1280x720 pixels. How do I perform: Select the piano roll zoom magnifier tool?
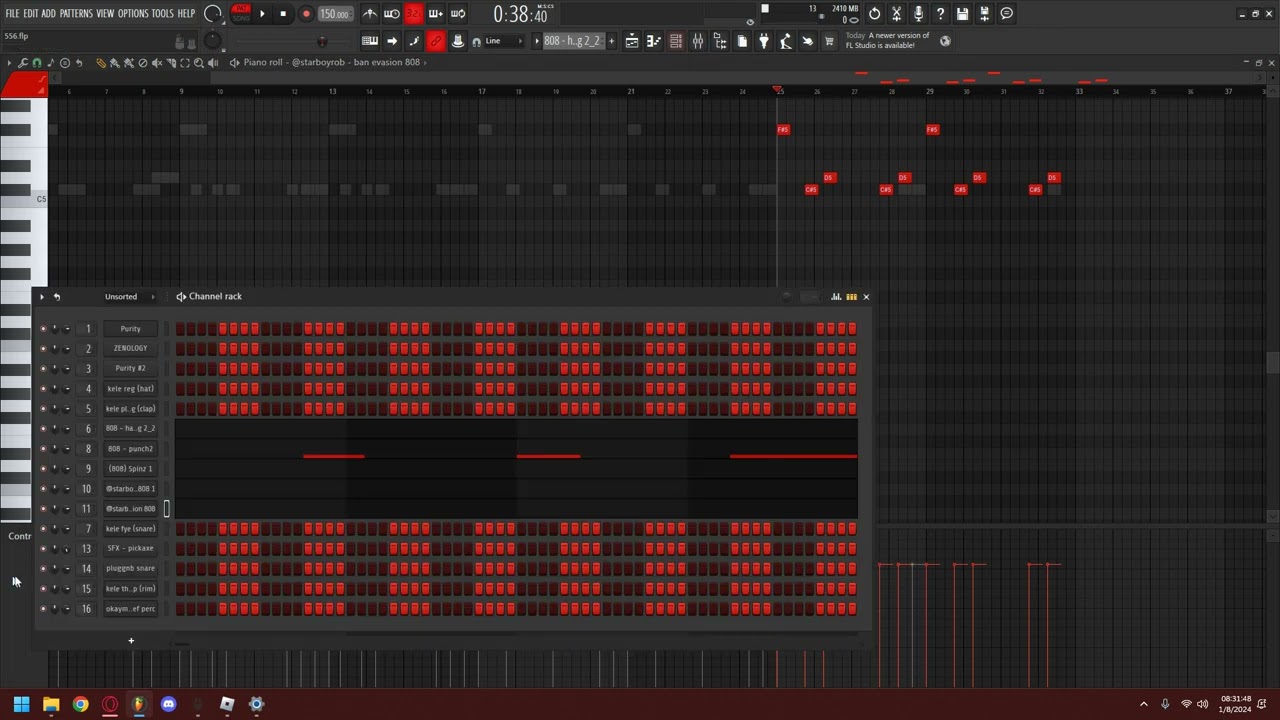click(199, 63)
